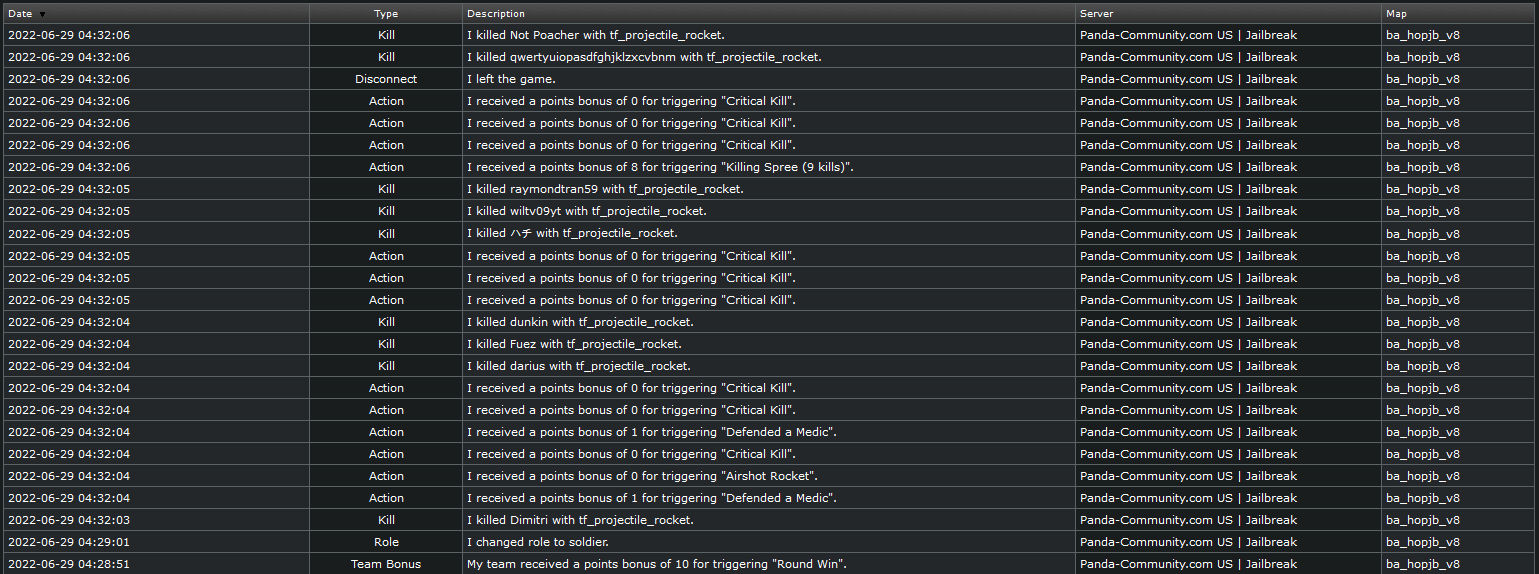This screenshot has height=574, width=1539.
Task: Click the row about killing darius
Action: click(578, 366)
